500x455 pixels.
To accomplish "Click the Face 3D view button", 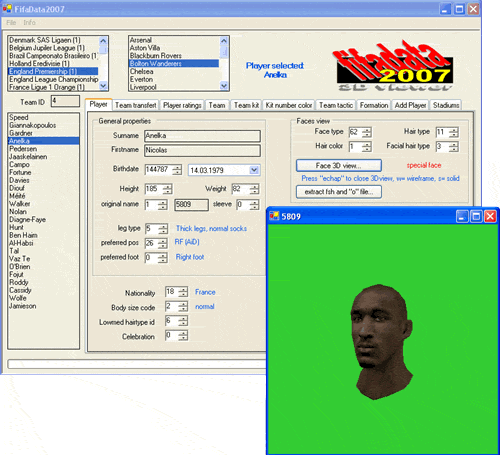I will pos(339,165).
